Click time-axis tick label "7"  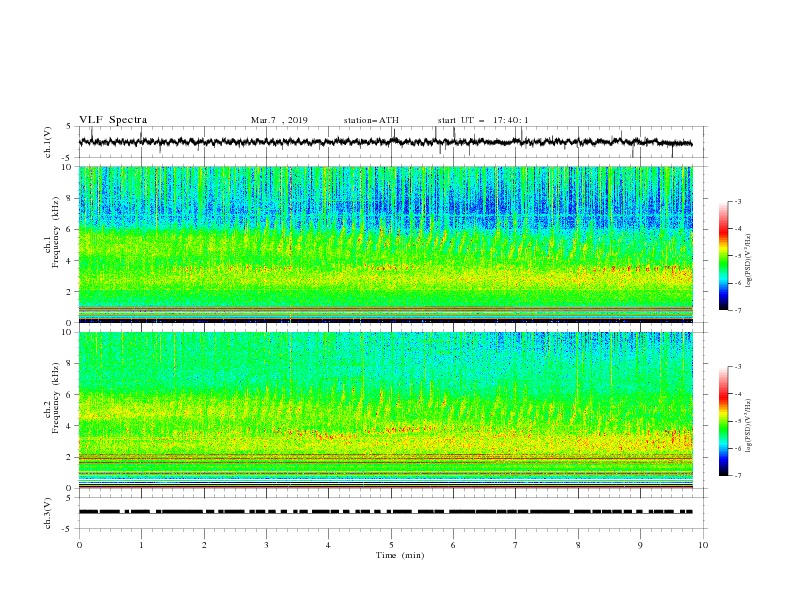click(x=516, y=545)
